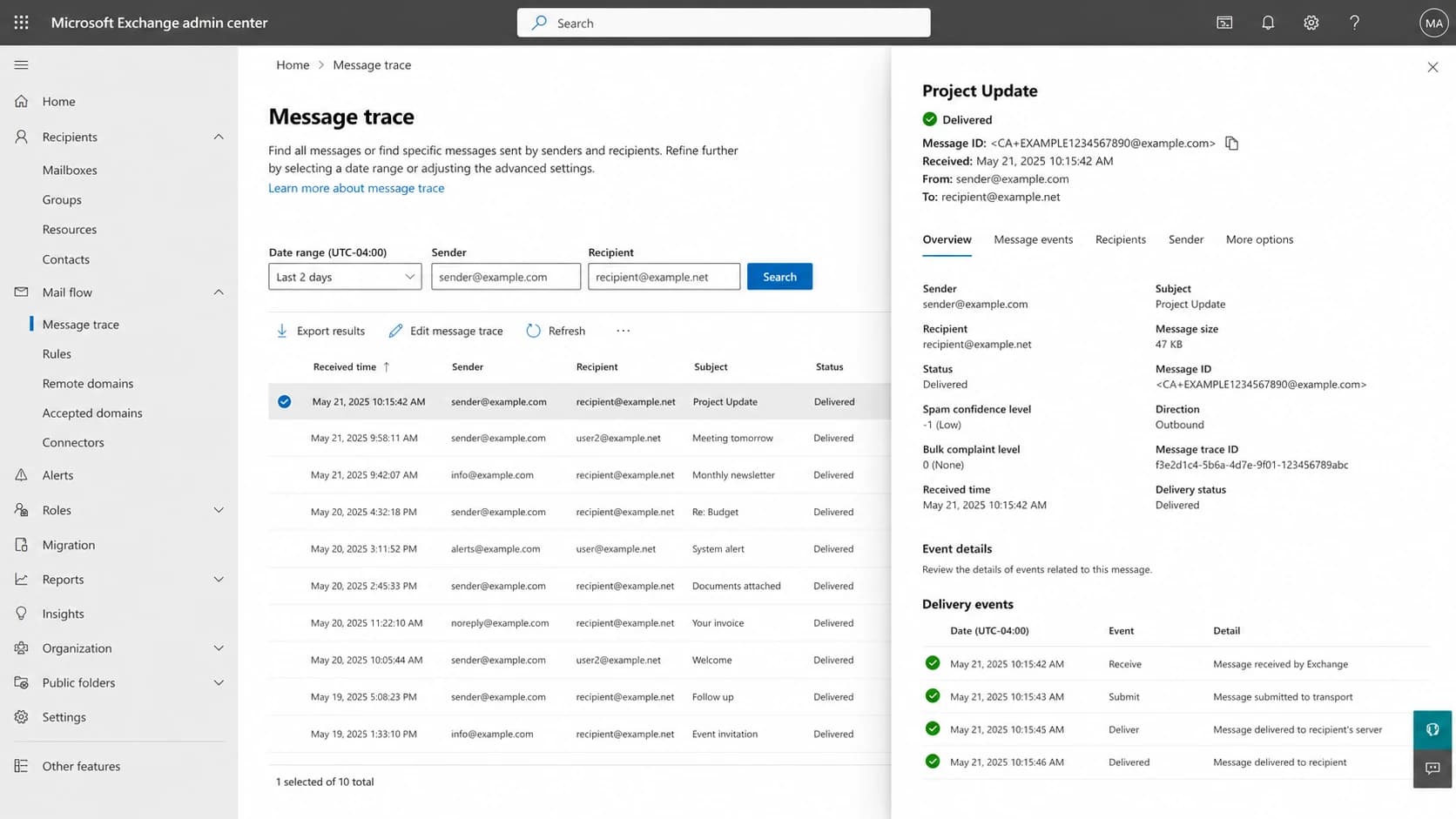Expand the Organization section chevron

219,648
